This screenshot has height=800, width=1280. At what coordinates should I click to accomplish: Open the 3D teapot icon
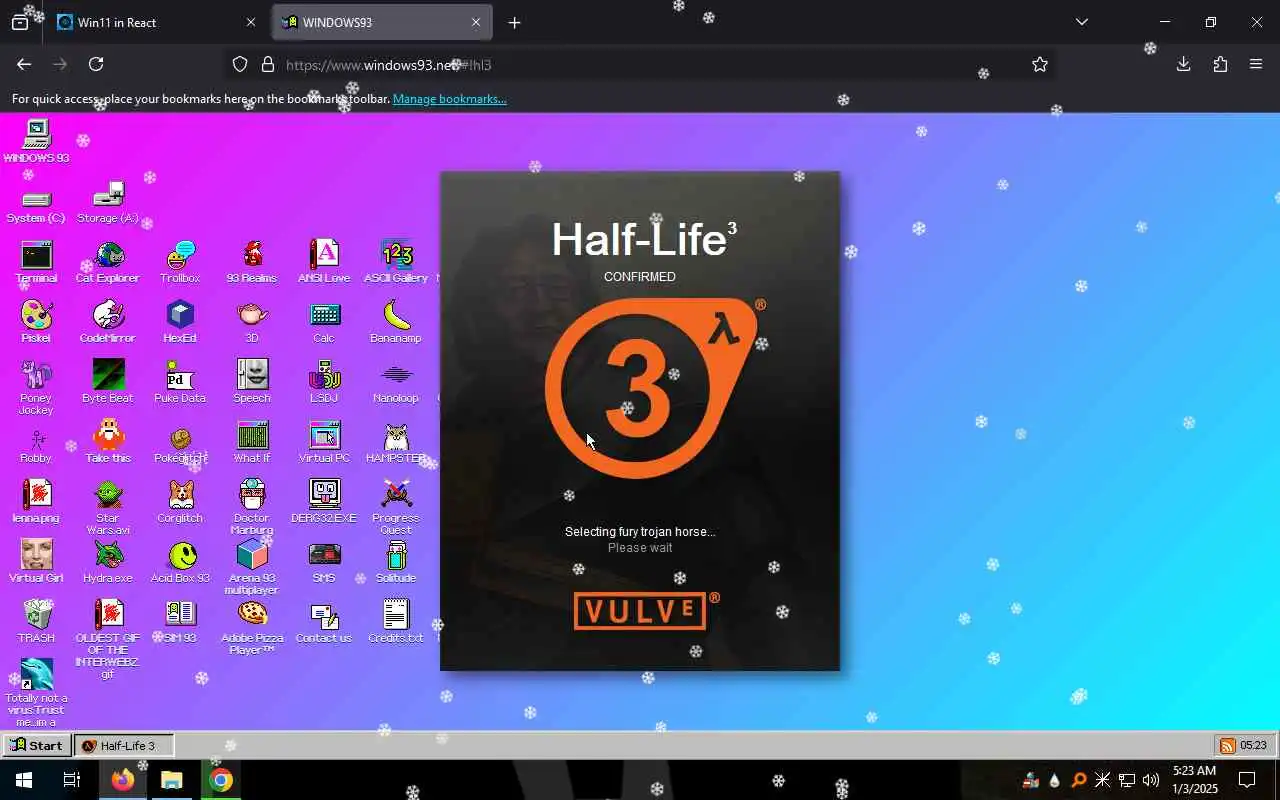(252, 323)
